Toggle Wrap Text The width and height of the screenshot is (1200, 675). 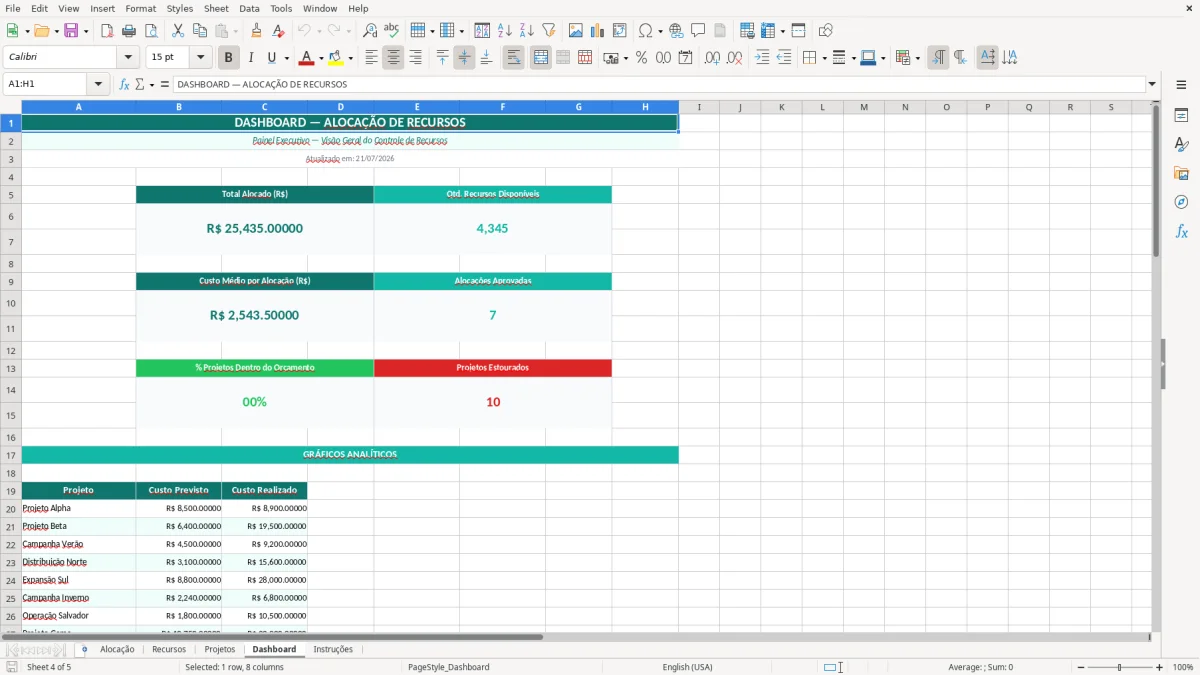pos(514,58)
